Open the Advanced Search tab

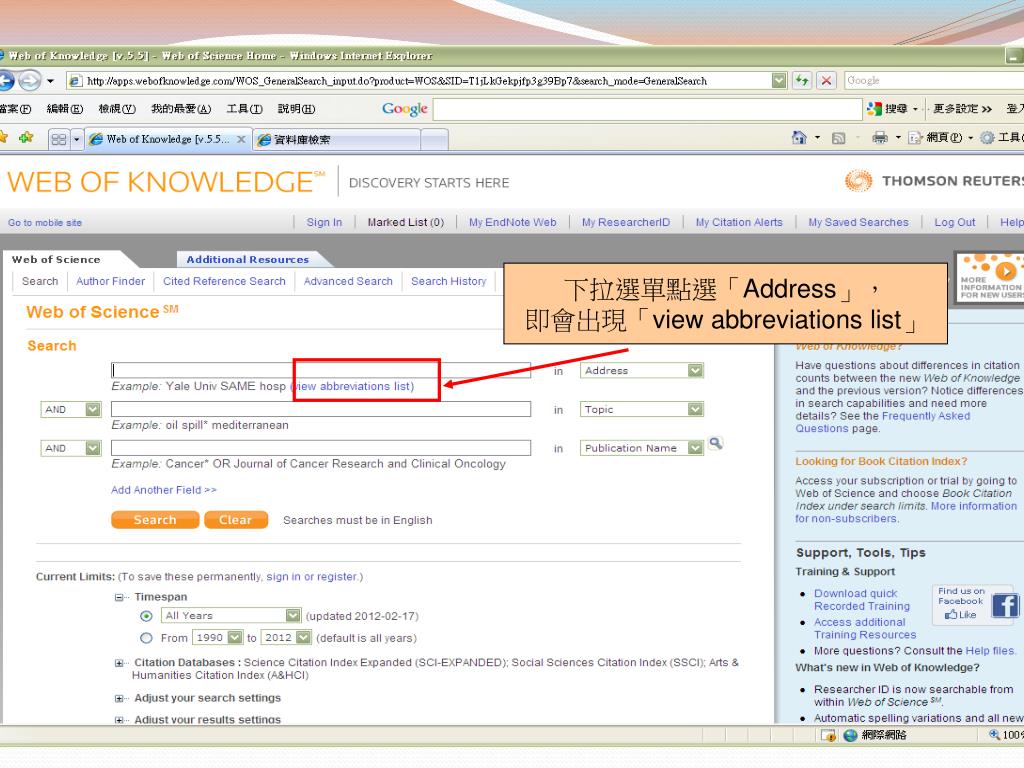tap(348, 281)
